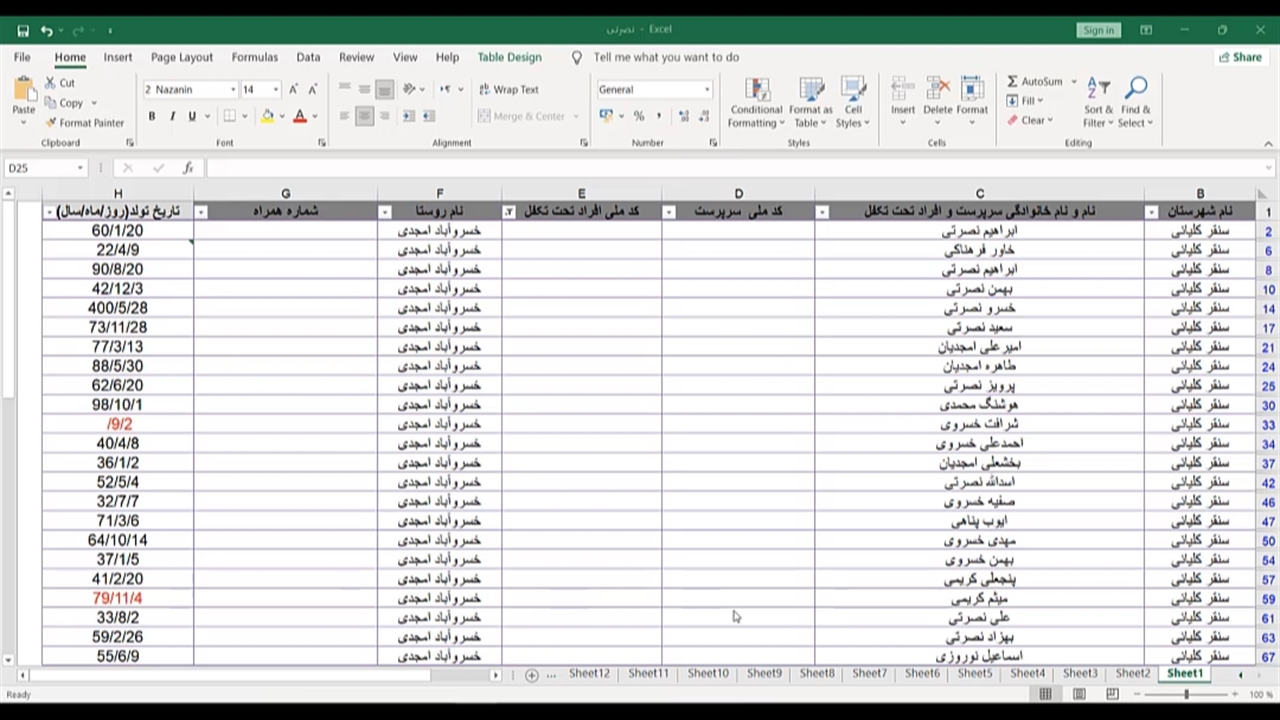Switch to the Sheet12 worksheet tab

(x=589, y=674)
